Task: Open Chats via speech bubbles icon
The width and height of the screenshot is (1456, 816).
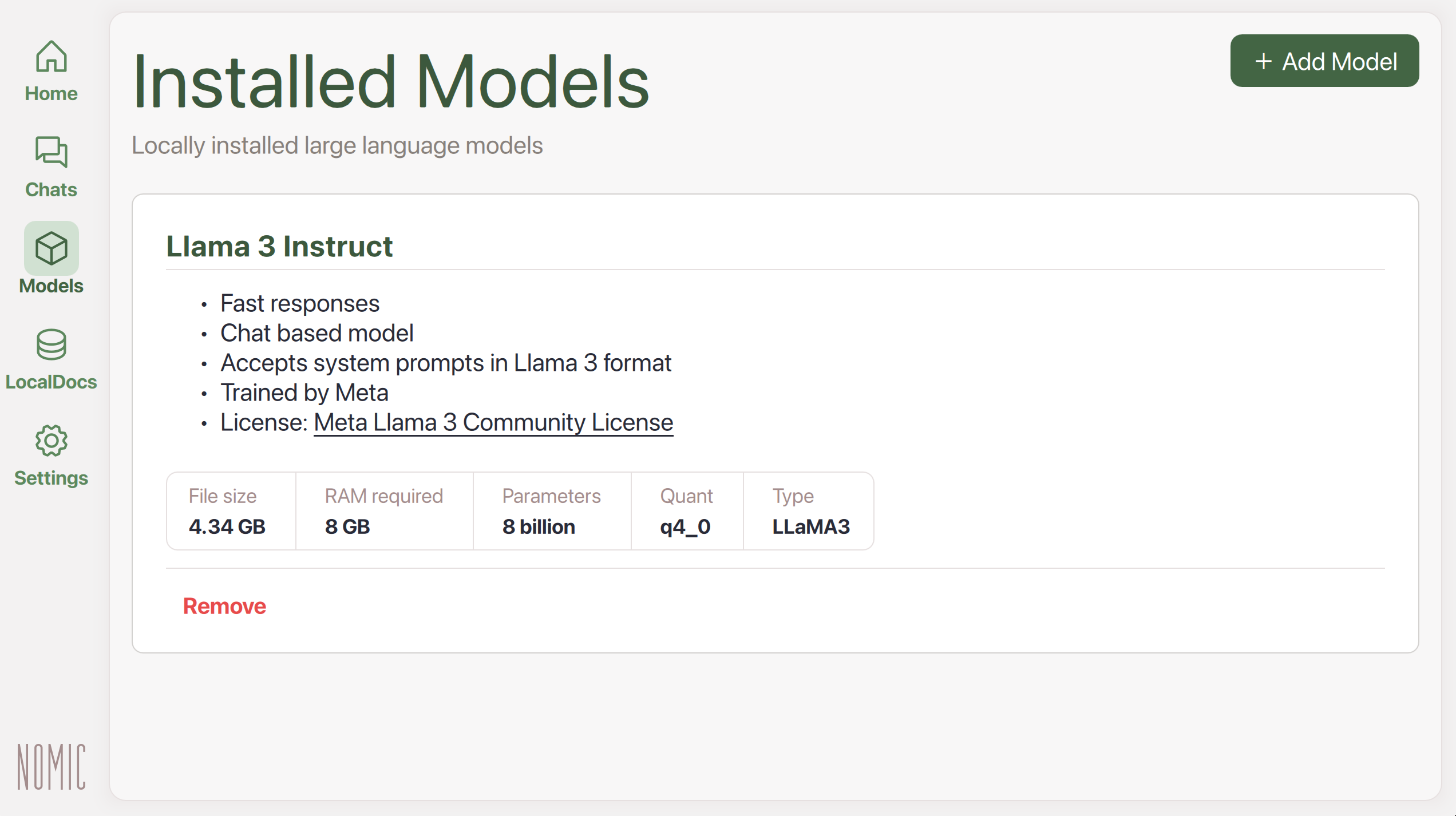Action: point(52,152)
